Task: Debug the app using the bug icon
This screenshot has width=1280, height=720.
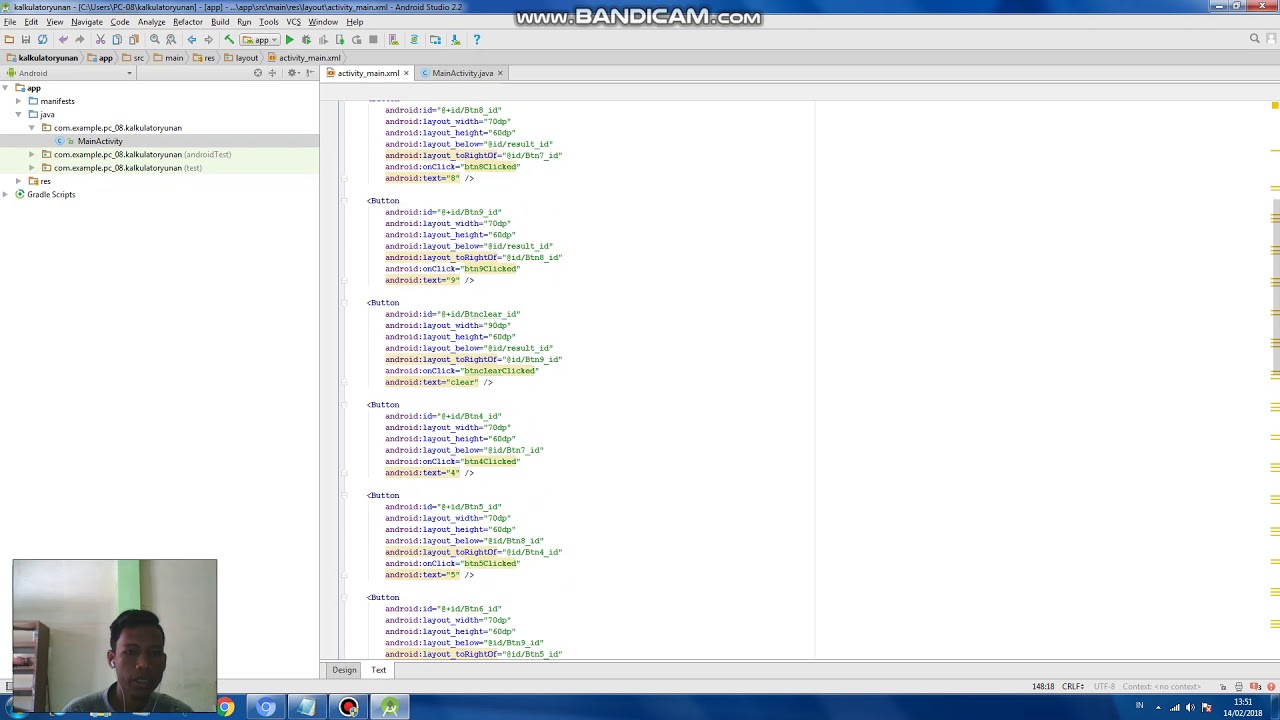Action: [x=306, y=40]
